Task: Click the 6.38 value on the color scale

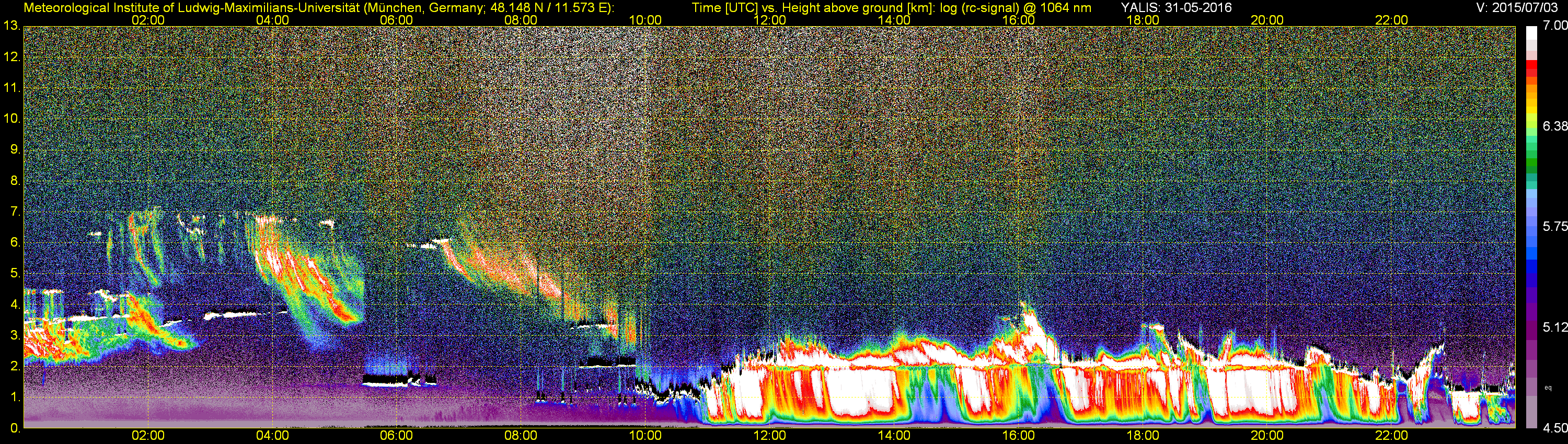Action: pos(1554,126)
